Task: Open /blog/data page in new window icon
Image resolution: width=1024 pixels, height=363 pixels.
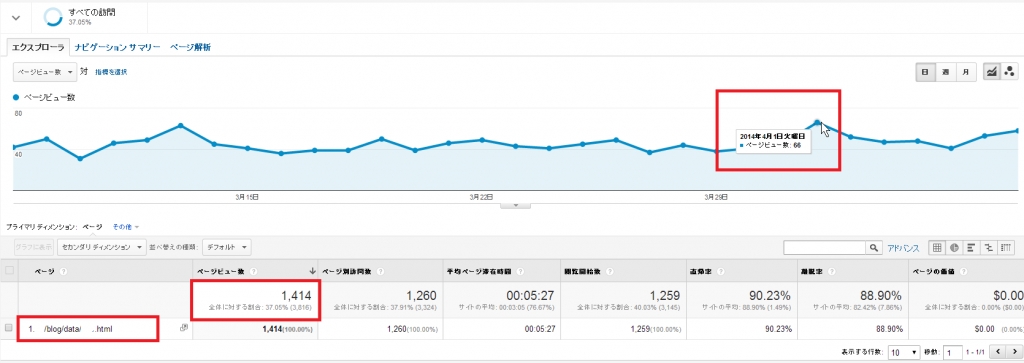Action: (x=184, y=329)
